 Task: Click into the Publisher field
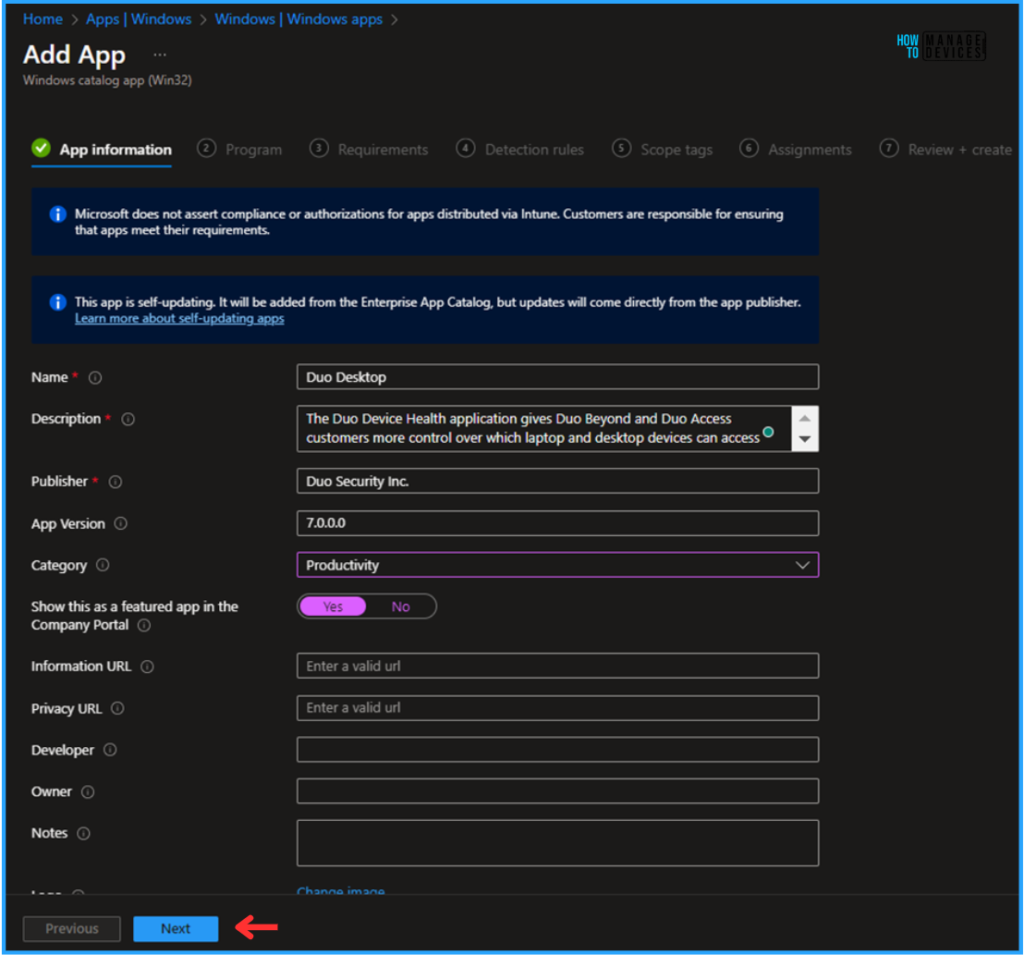coord(558,481)
